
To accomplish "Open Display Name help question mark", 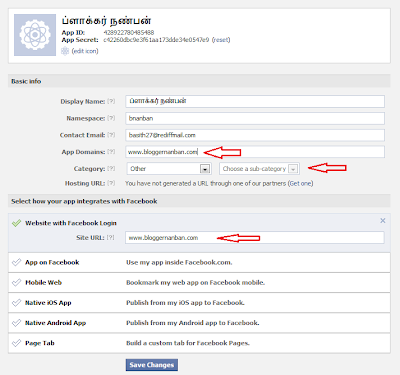I will [x=111, y=101].
